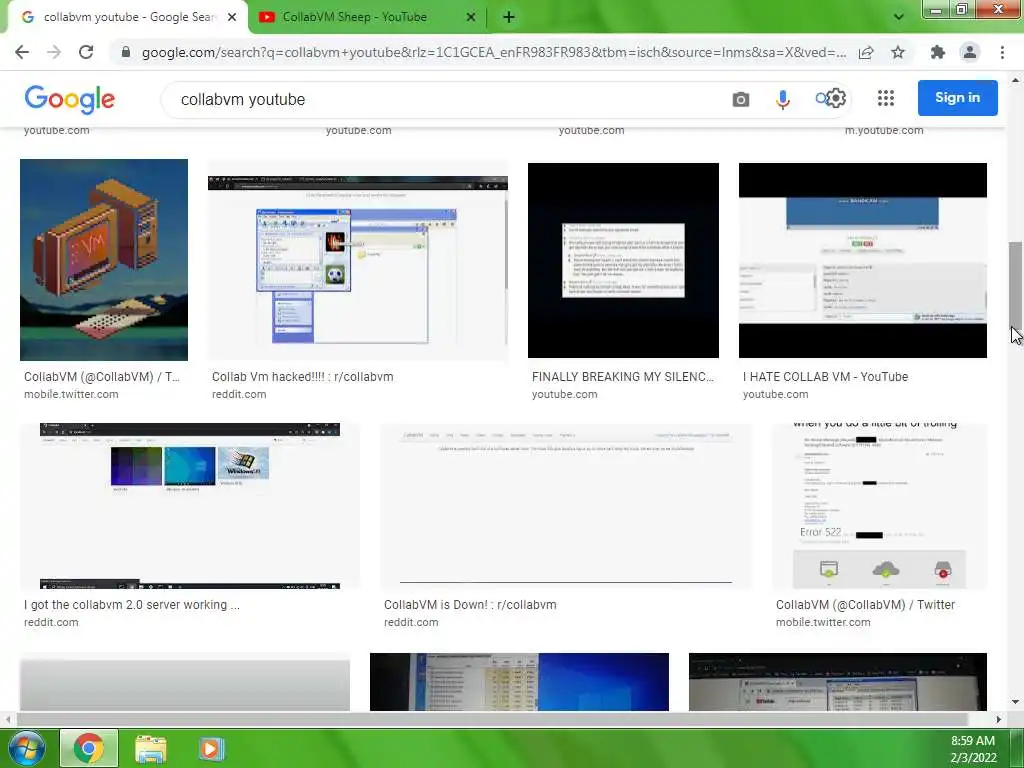
Task: Click 'mobile.twitter.com' under the Error 522 image
Action: 823,622
